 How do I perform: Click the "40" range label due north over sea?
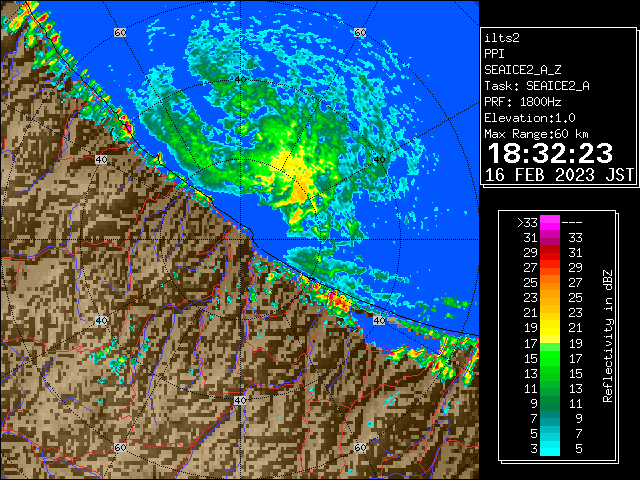coord(240,80)
